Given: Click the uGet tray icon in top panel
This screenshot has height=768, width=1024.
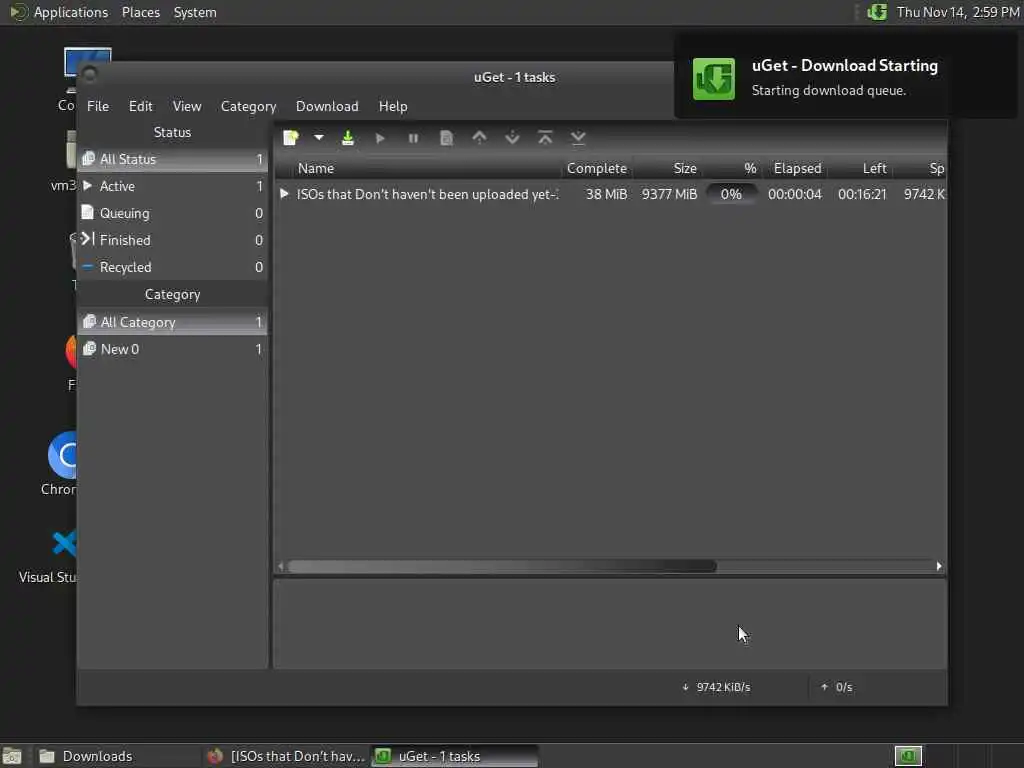Looking at the screenshot, I should (x=877, y=12).
